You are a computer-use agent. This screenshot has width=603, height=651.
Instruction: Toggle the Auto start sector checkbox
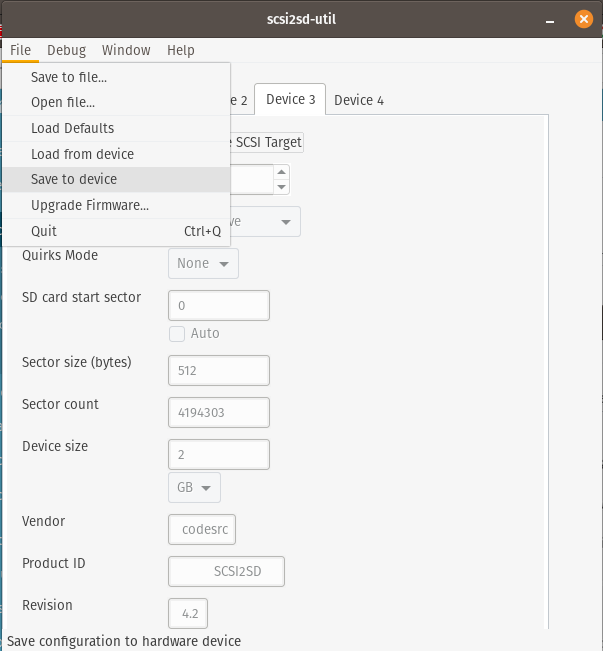click(177, 334)
